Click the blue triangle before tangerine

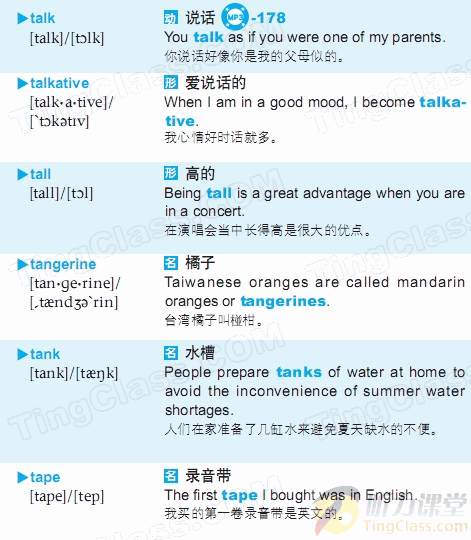coord(23,264)
